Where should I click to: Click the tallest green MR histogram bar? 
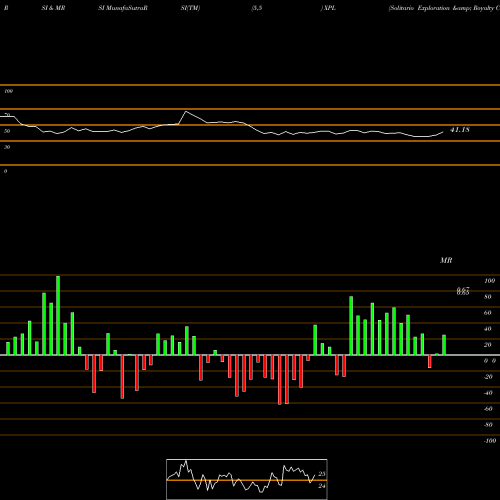pos(58,315)
